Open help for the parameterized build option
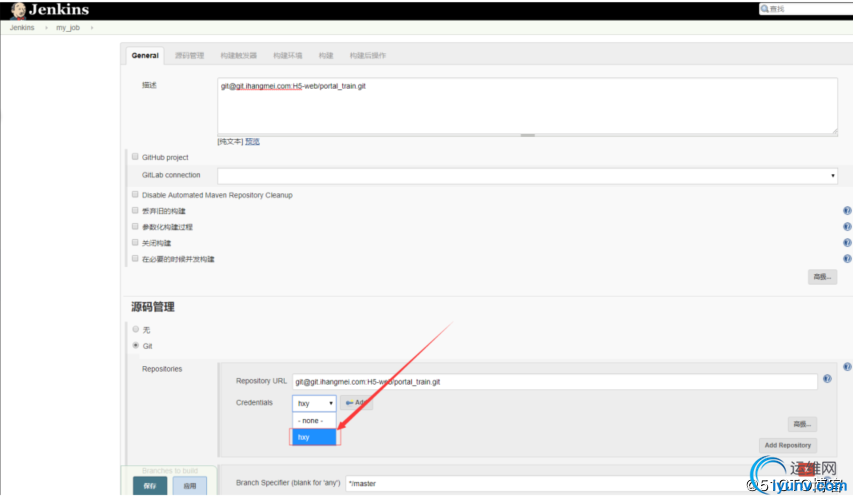 coord(847,227)
